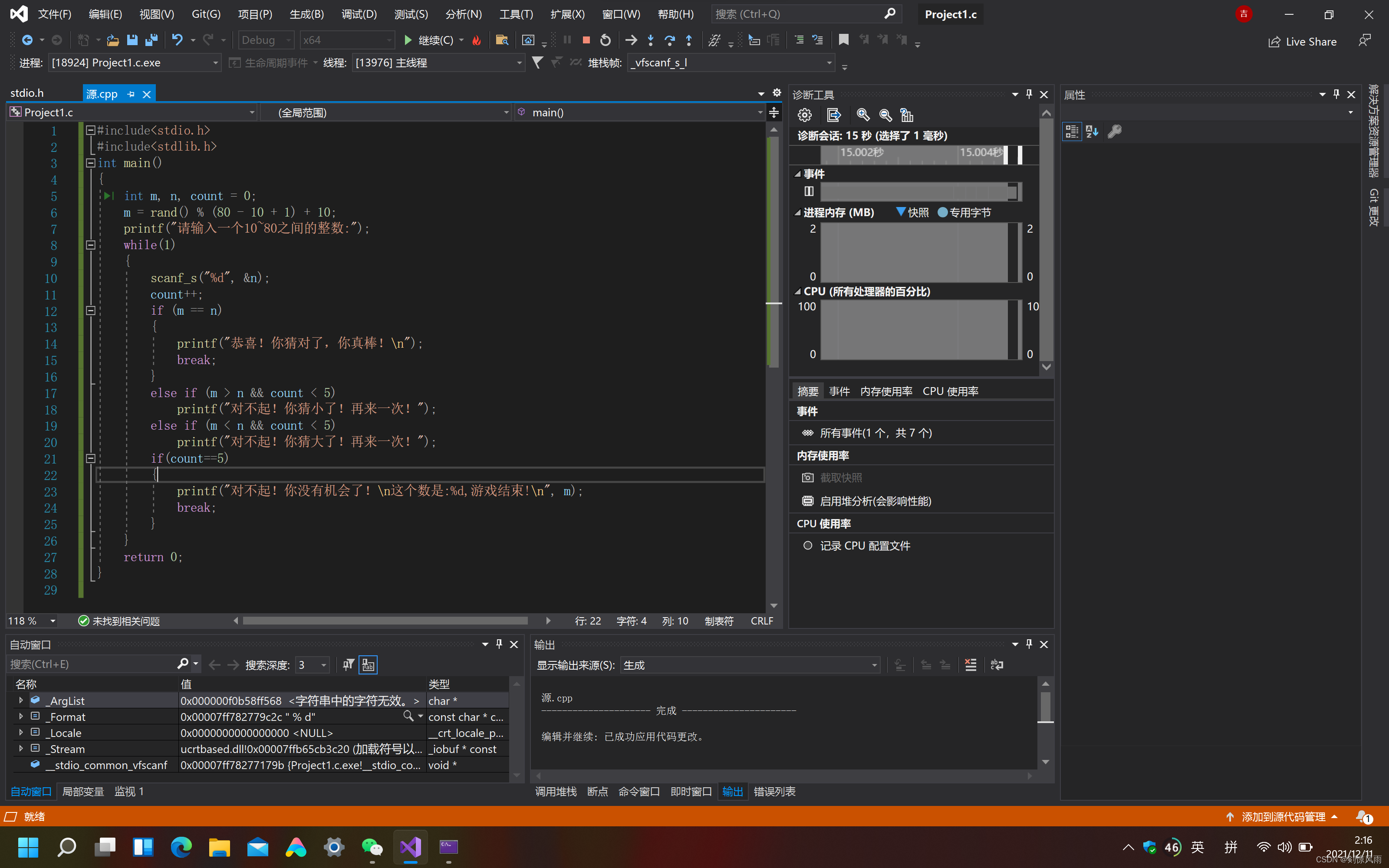
Task: Click the Live Share button
Action: coord(1302,41)
